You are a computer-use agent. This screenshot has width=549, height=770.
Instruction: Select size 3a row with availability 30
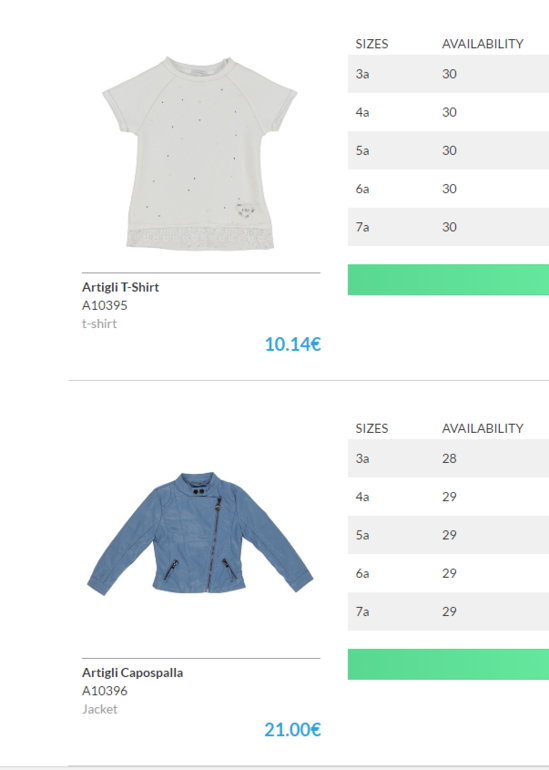pyautogui.click(x=448, y=74)
